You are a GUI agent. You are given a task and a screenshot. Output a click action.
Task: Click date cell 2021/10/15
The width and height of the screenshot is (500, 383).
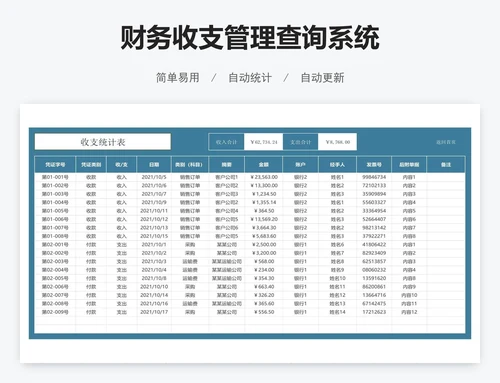[x=154, y=236]
